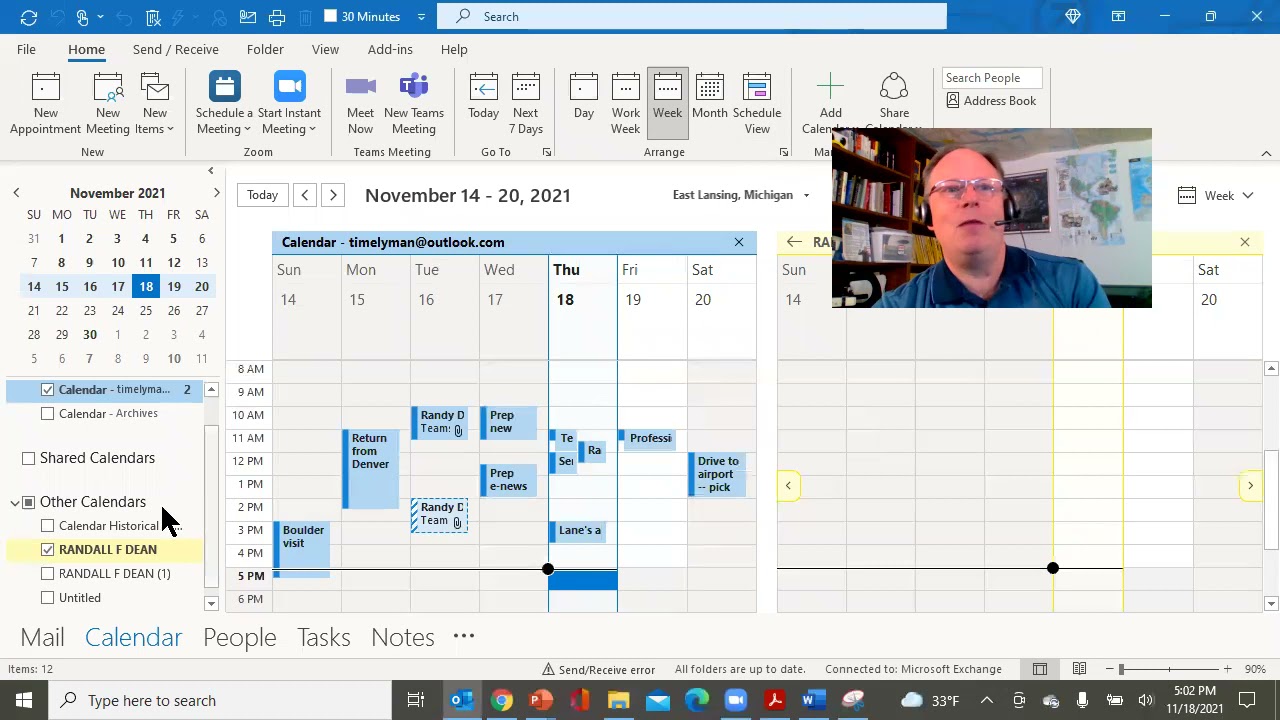Navigate to Notes
The image size is (1280, 720).
click(x=402, y=637)
